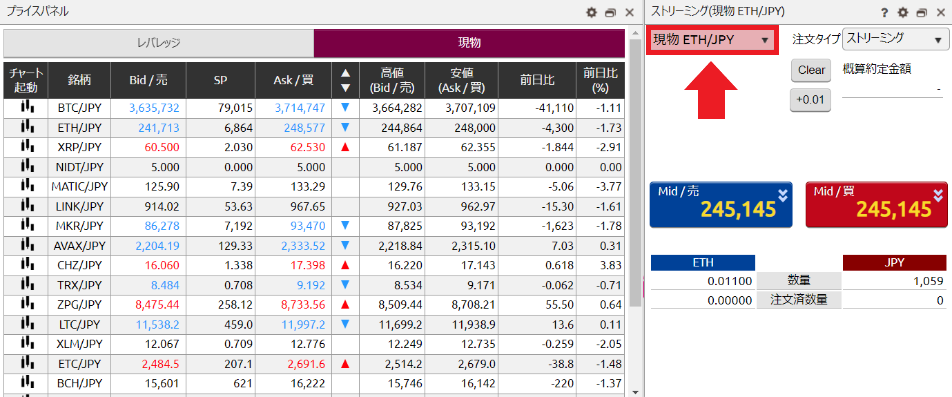Sort by 高値 (Bid/売) column header
Screen dimensions: 952x397
393,81
